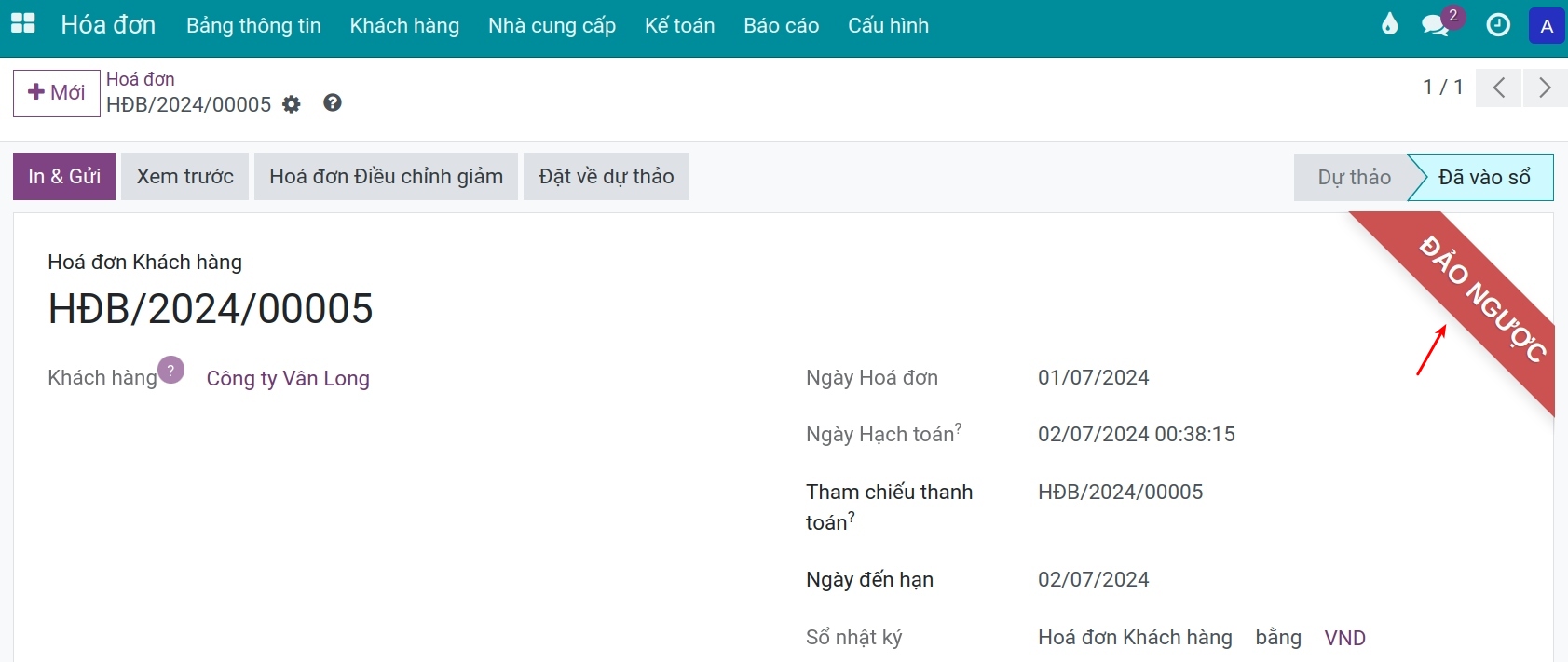Select Đã vào sổ status stage
The height and width of the screenshot is (662, 1568).
1483,177
